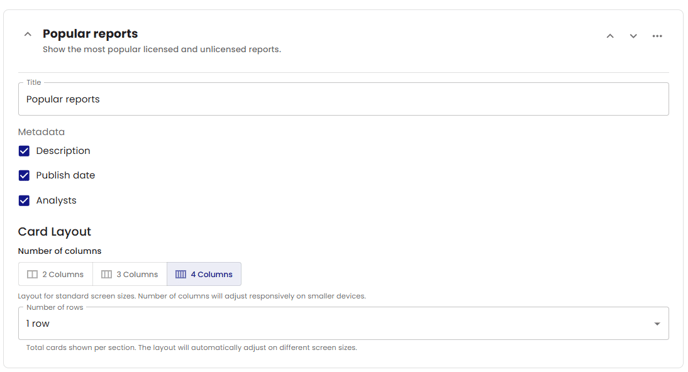Move section up with the up arrow
The height and width of the screenshot is (372, 688).
(x=610, y=36)
